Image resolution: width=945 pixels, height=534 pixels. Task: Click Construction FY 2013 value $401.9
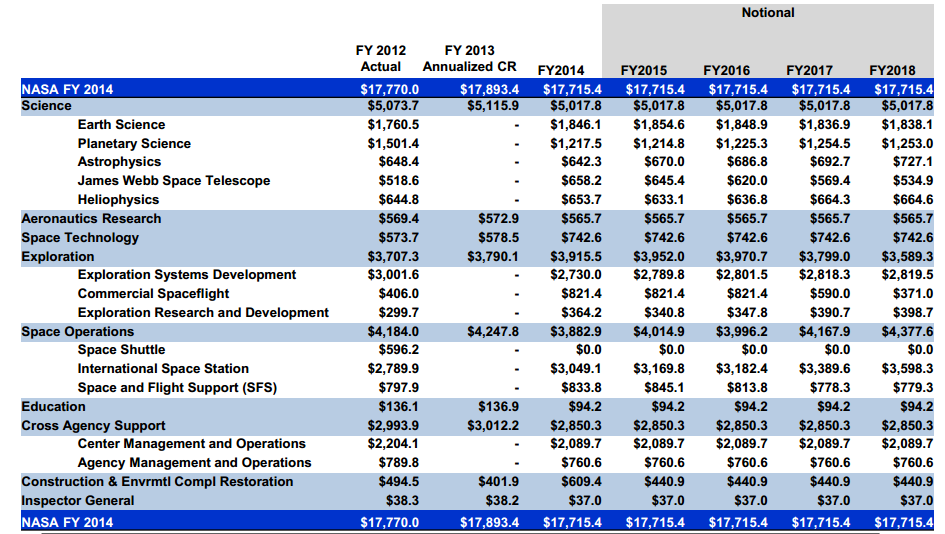(498, 482)
